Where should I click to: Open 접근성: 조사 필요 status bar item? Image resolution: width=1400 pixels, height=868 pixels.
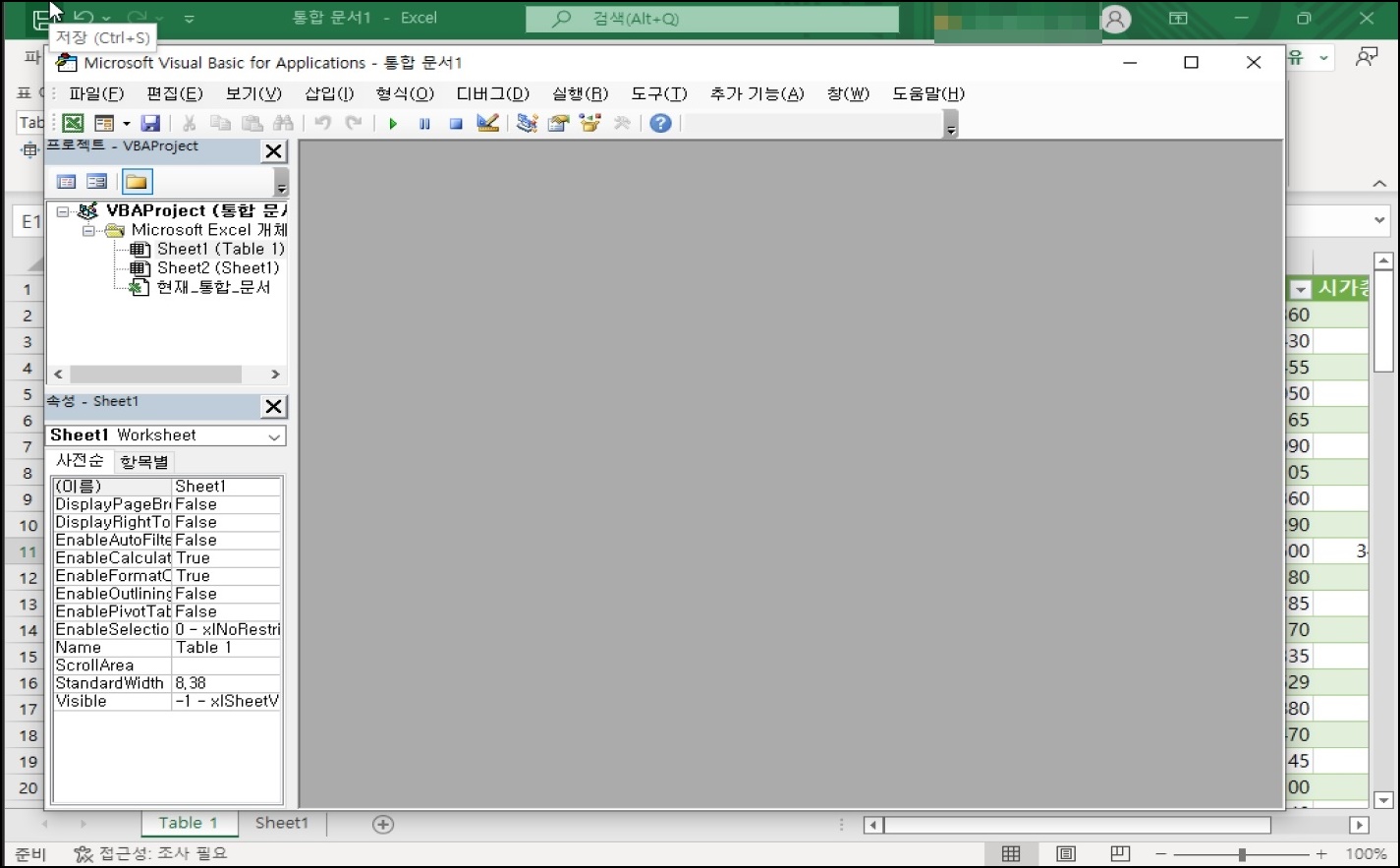[x=151, y=853]
